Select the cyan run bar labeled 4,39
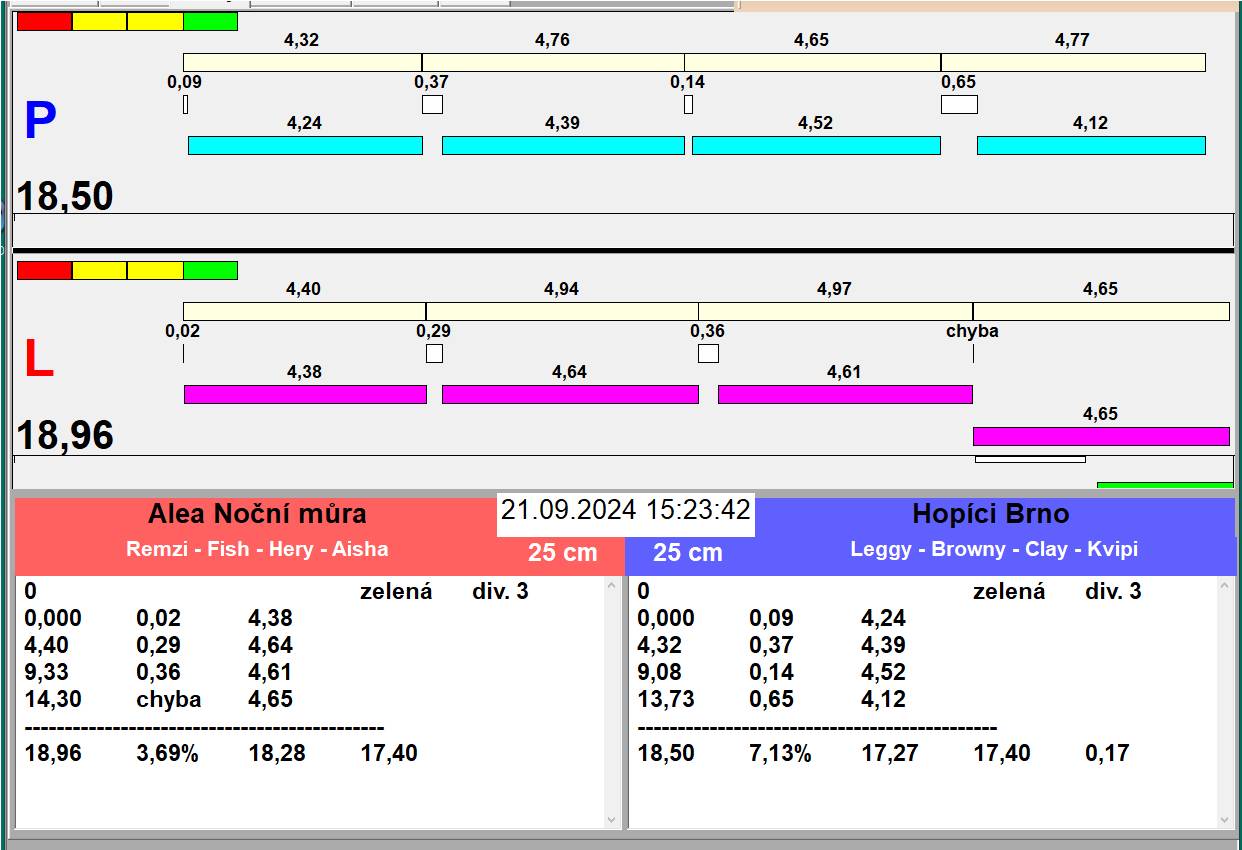Viewport: 1242px width, 850px height. coord(563,146)
